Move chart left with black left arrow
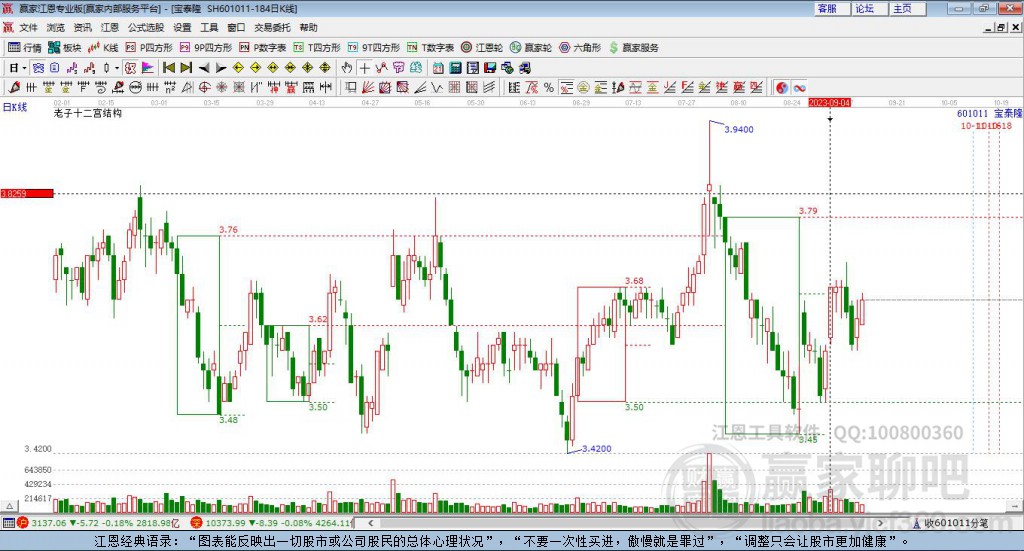This screenshot has height=551, width=1024. [x=204, y=68]
